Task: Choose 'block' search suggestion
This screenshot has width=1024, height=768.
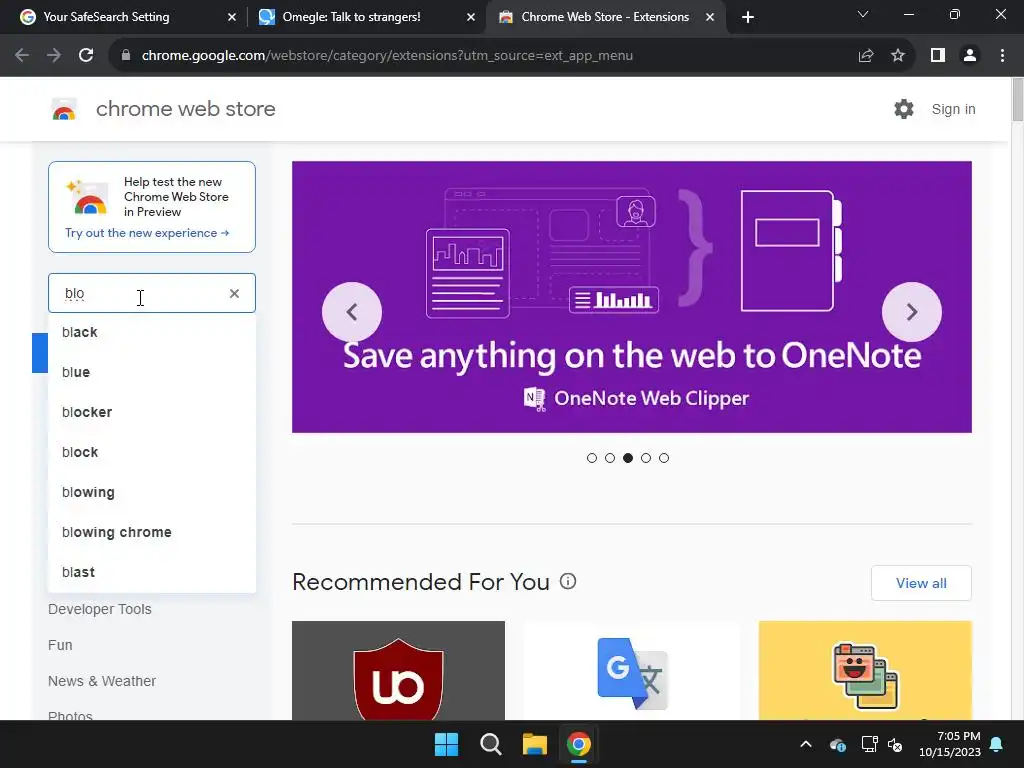Action: (152, 452)
